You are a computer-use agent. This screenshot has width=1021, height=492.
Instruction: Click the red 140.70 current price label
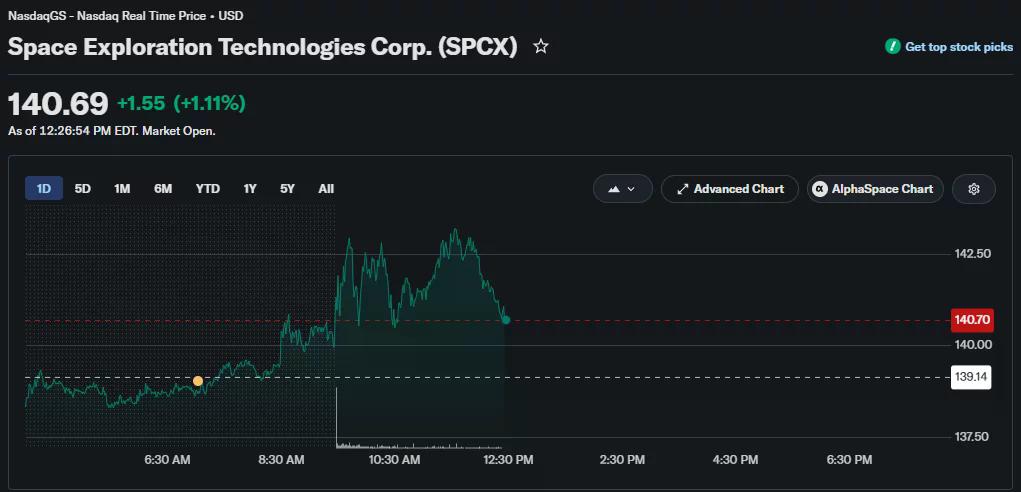coord(972,320)
